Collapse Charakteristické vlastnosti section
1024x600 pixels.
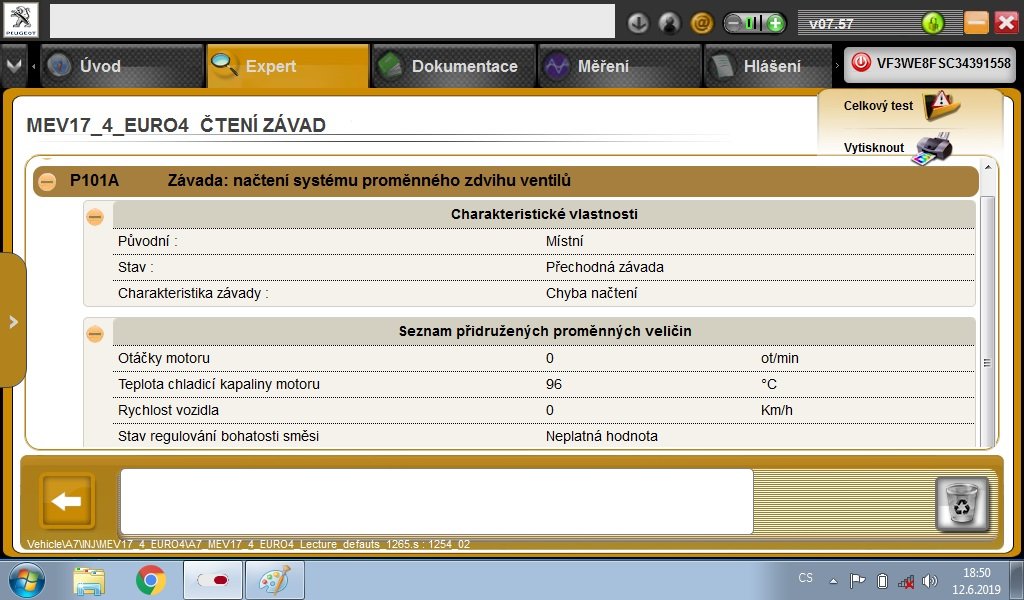coord(95,217)
